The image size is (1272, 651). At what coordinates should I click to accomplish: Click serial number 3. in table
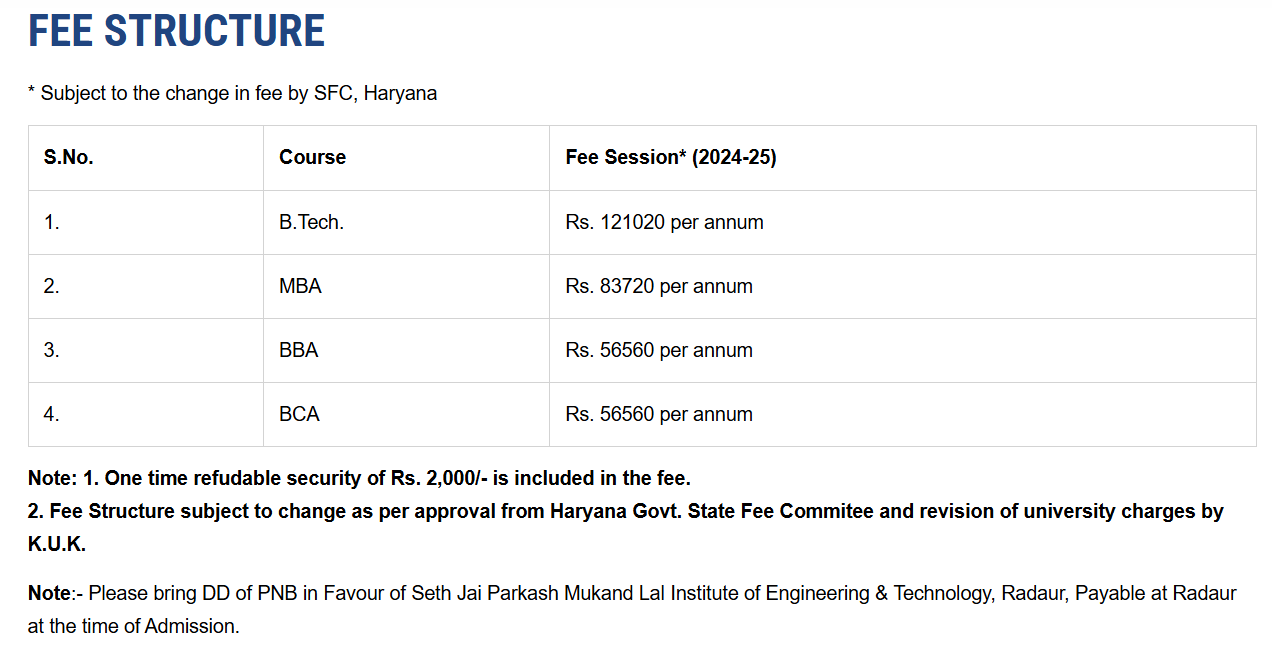coord(52,350)
